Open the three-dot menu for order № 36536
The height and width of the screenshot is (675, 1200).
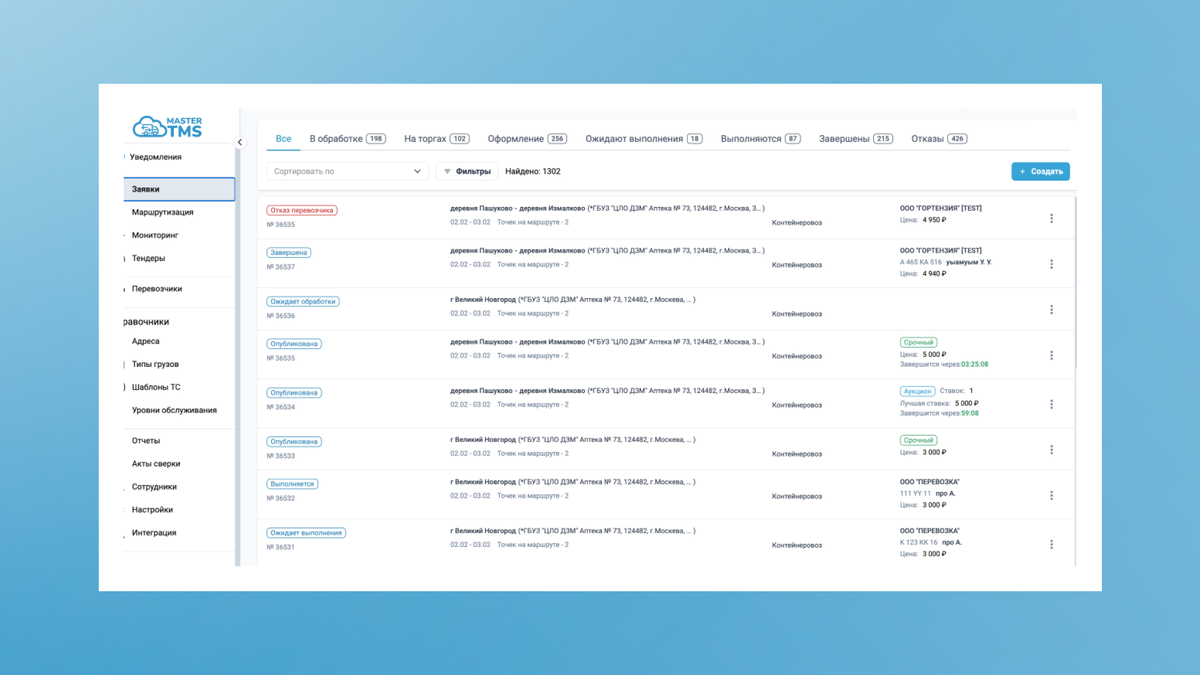1051,310
